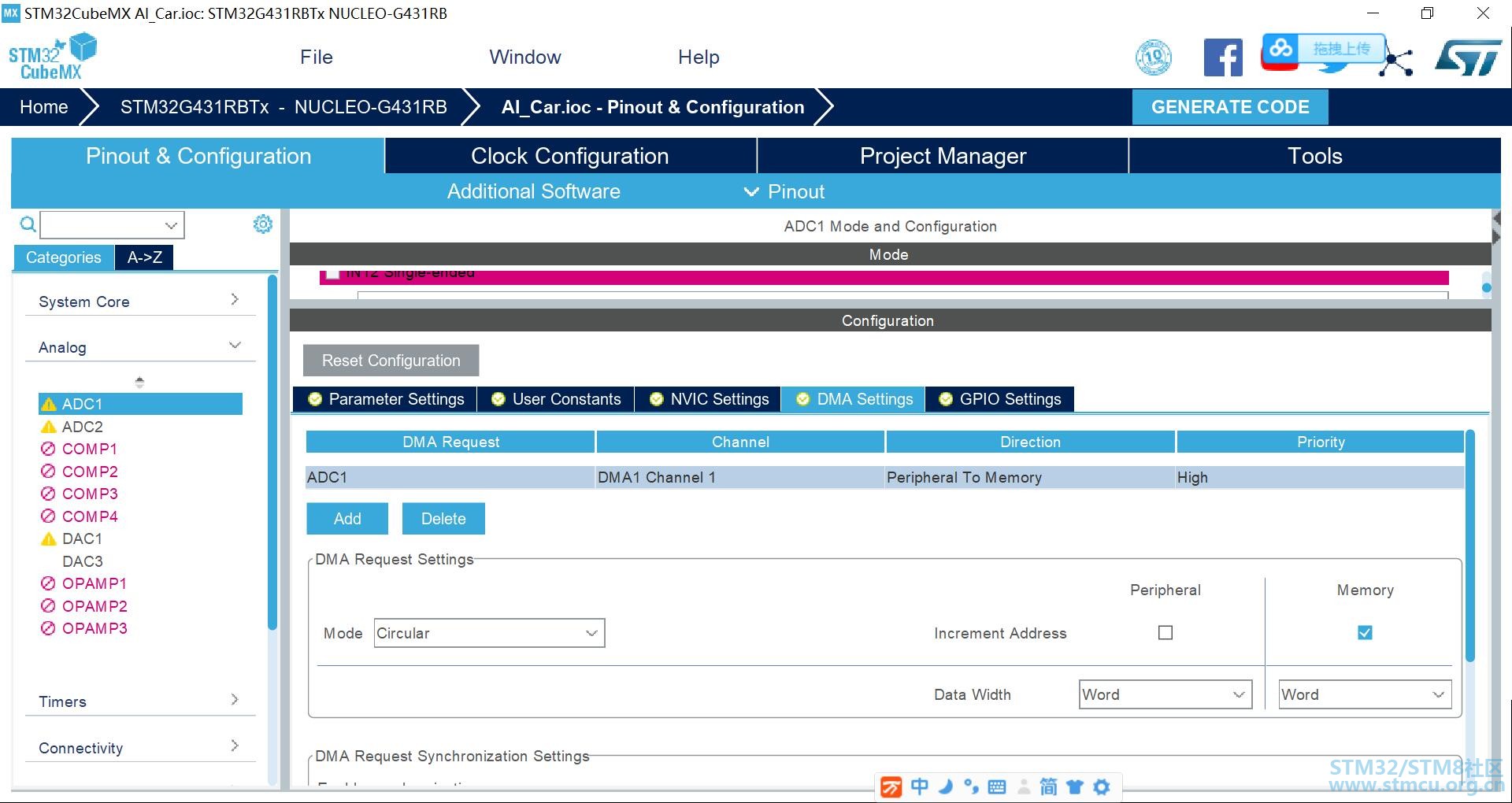Open GPIO Settings tab
Image resolution: width=1512 pixels, height=803 pixels.
(999, 399)
